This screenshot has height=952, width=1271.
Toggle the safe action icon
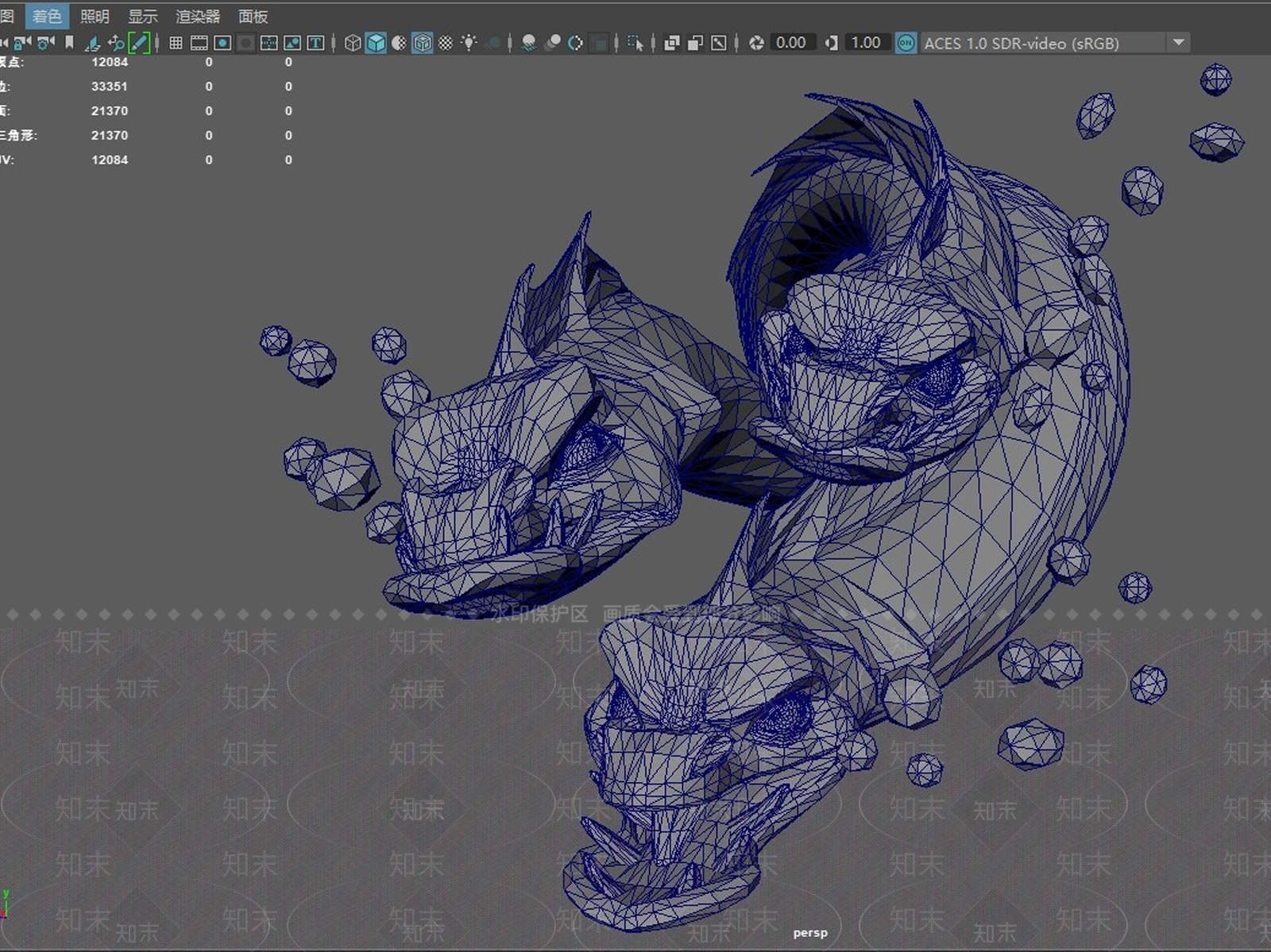[292, 43]
